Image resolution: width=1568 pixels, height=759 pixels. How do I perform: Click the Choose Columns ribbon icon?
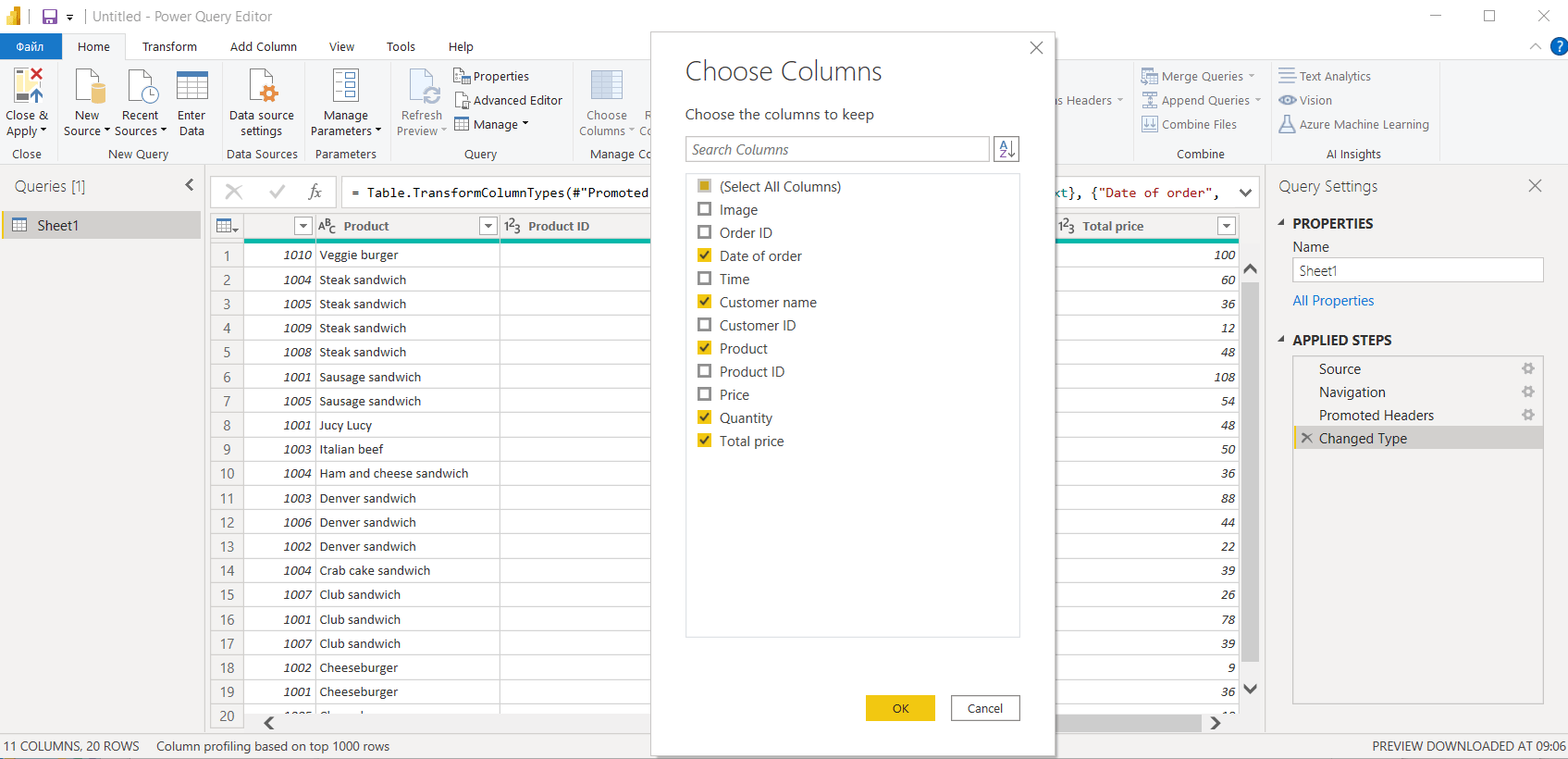(607, 84)
